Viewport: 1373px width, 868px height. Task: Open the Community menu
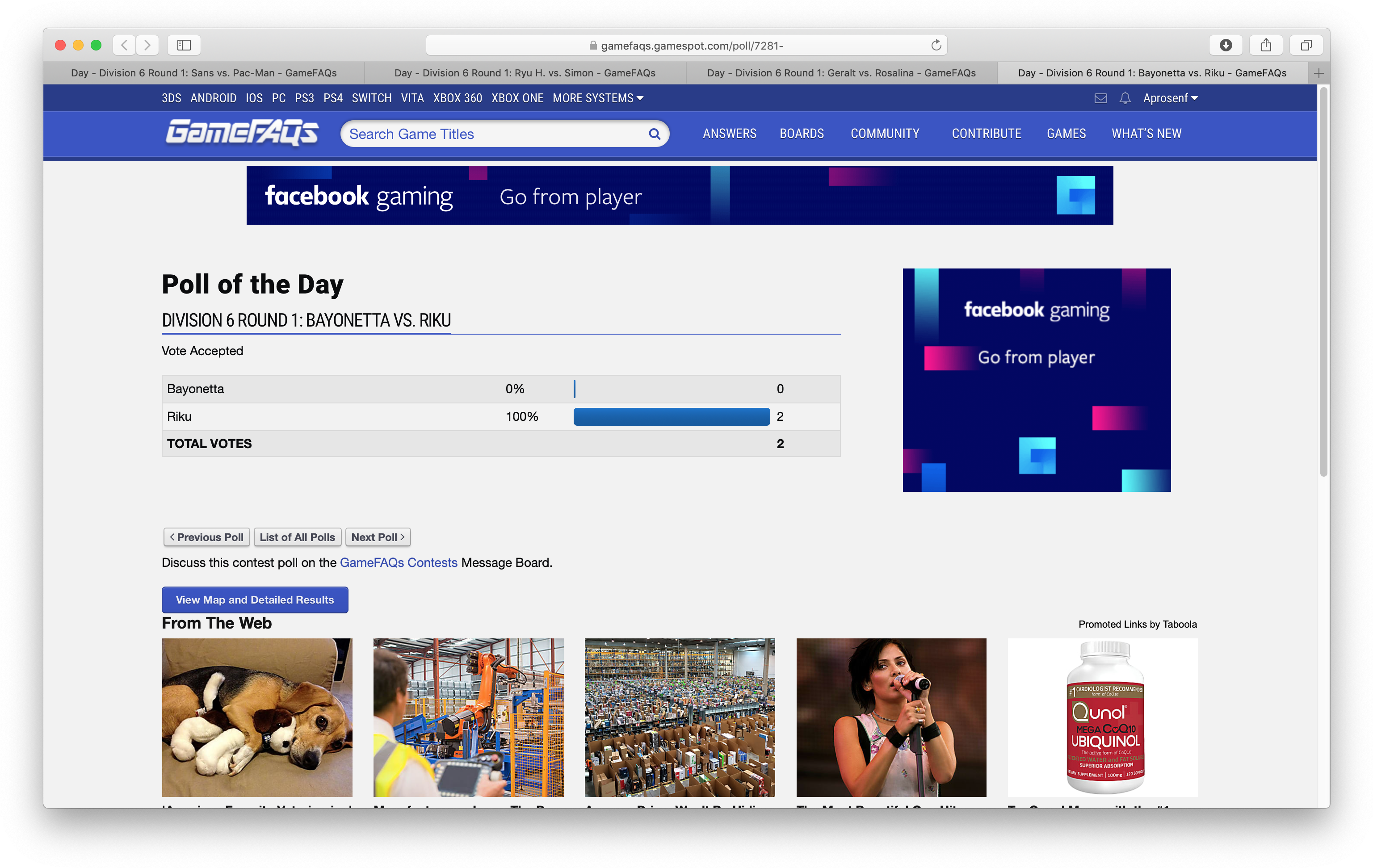[x=884, y=134]
